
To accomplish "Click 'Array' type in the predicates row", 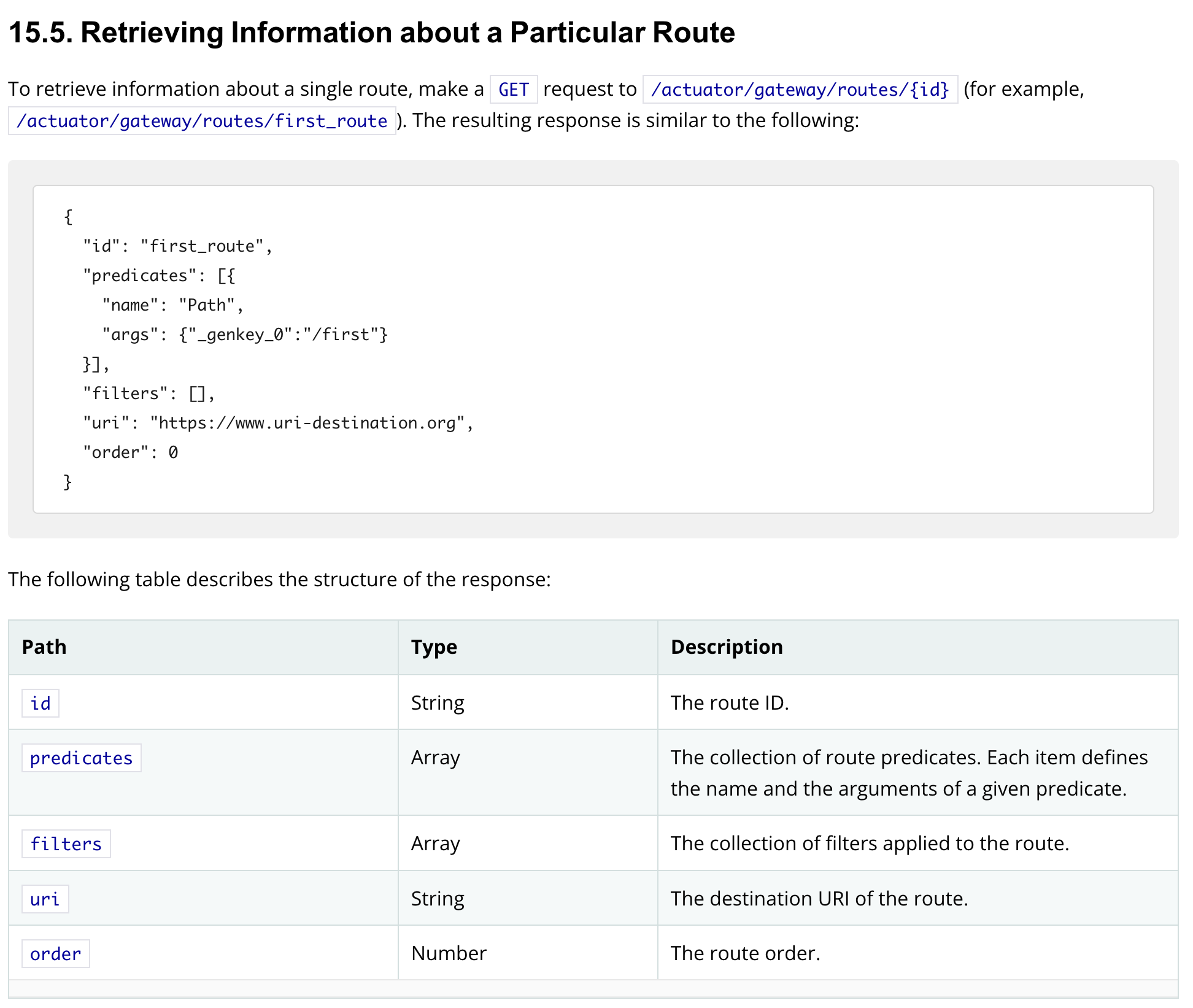I will point(436,758).
